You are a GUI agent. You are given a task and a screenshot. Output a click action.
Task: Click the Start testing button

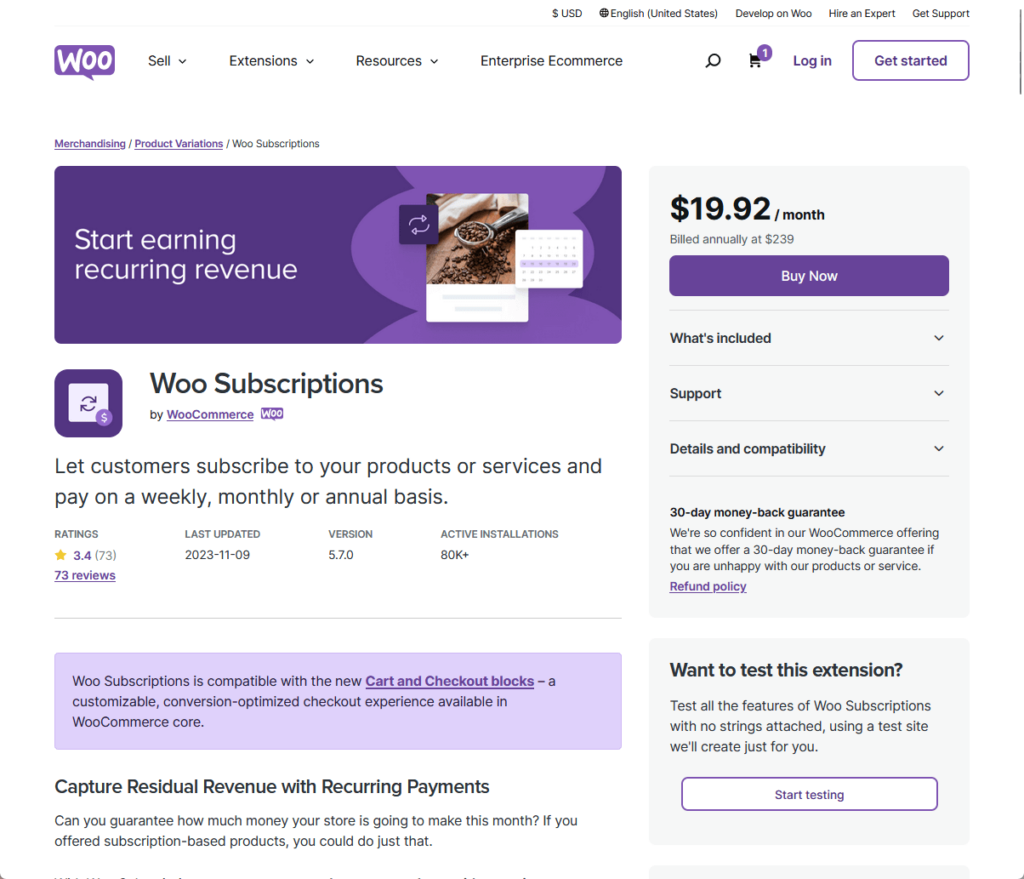pyautogui.click(x=809, y=794)
